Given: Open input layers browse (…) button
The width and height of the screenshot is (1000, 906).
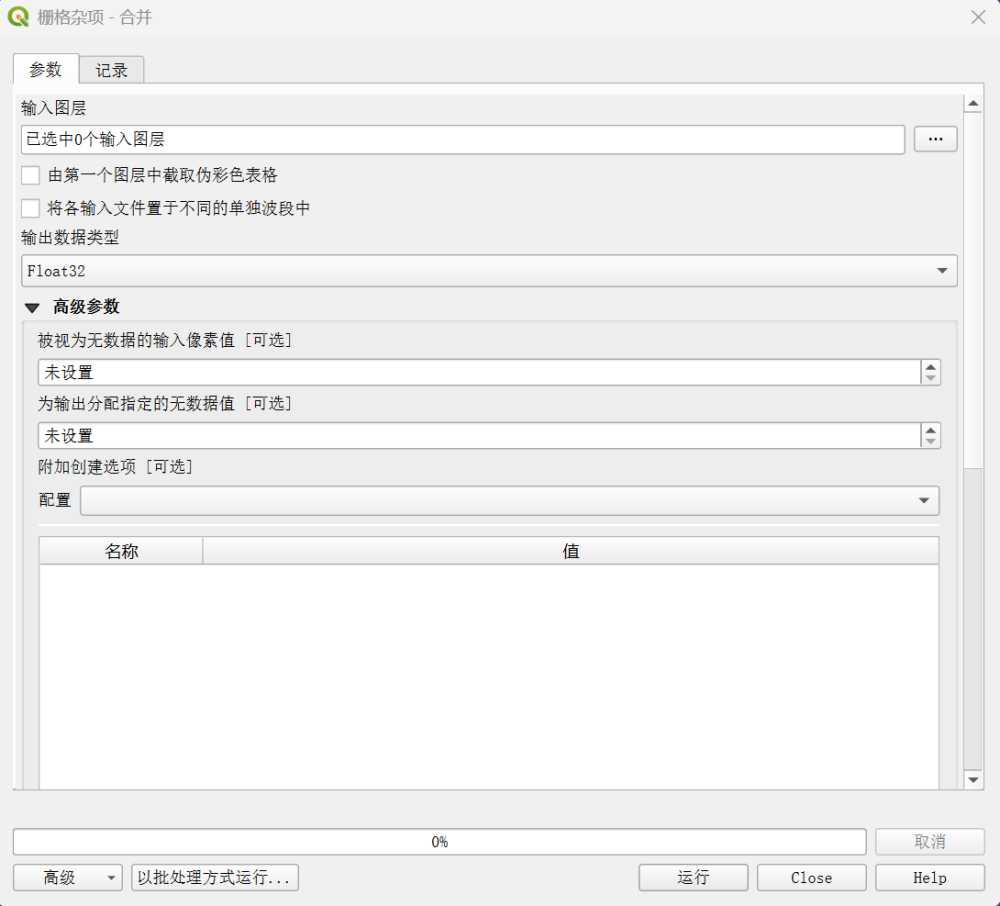Looking at the screenshot, I should [935, 140].
